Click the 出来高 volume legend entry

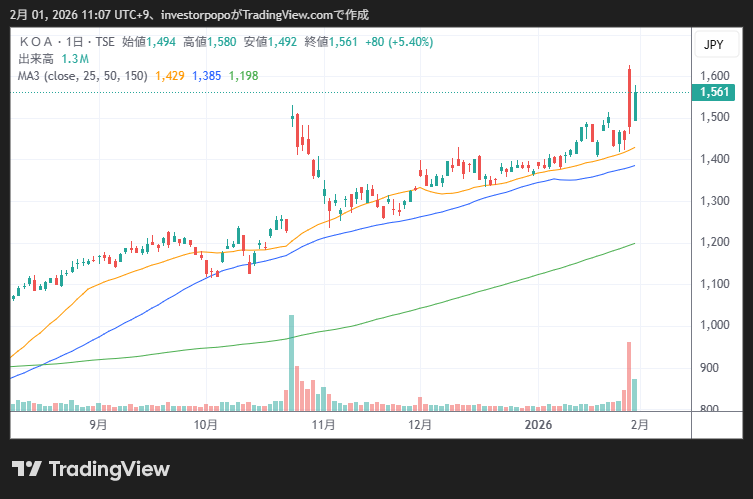pos(36,59)
